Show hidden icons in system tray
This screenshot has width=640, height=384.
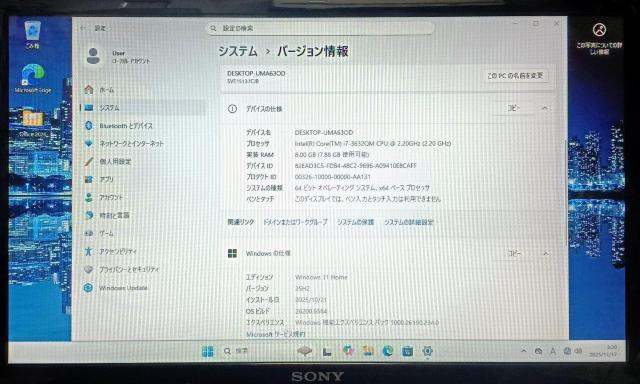tap(524, 351)
